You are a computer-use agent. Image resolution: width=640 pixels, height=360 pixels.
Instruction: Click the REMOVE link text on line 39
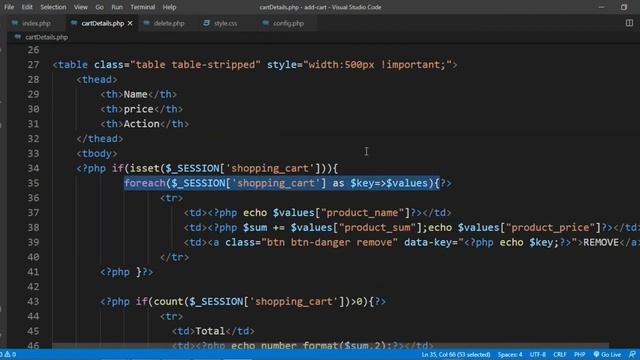coord(601,242)
